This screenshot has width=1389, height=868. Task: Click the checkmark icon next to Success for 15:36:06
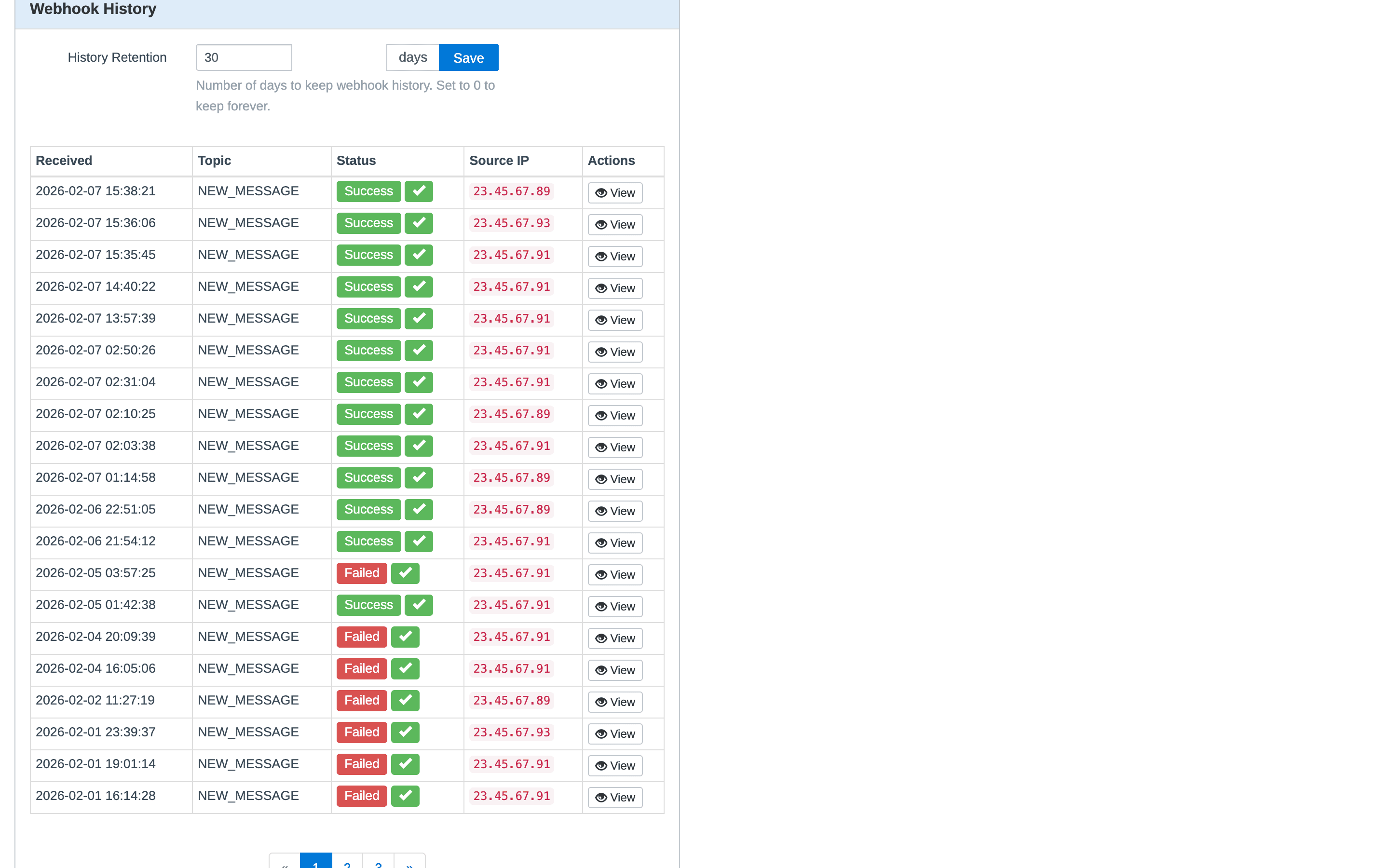[419, 223]
